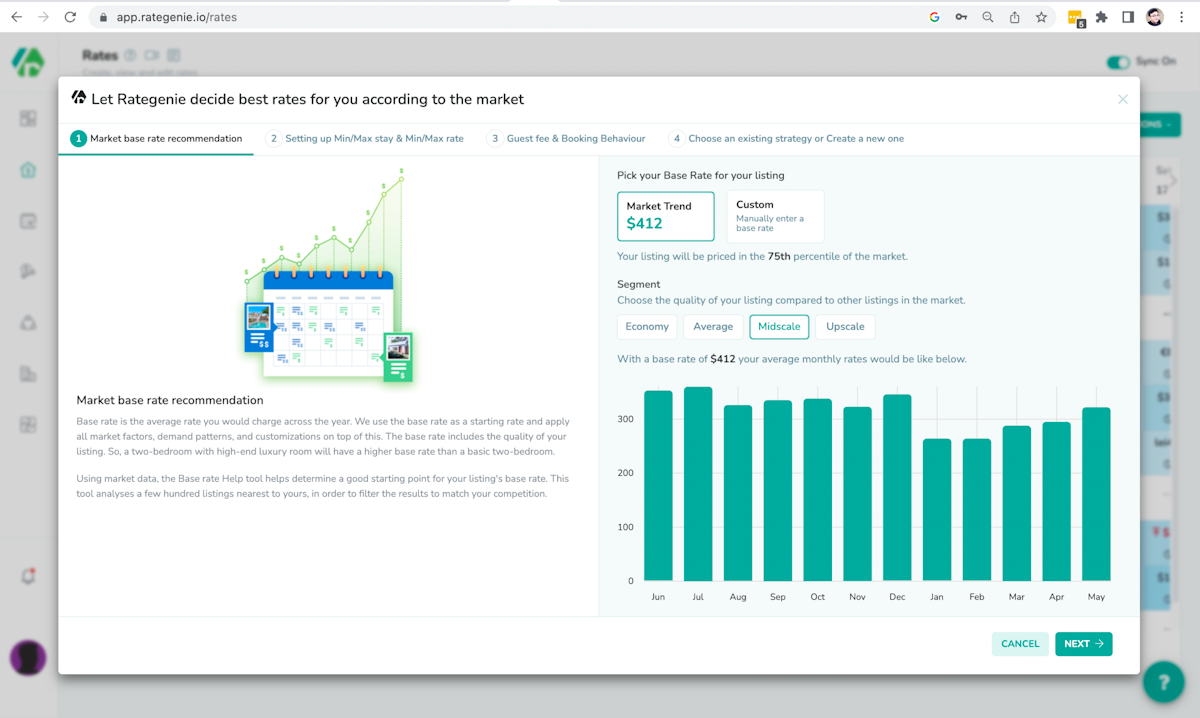Bookmark the page with the star icon
The height and width of the screenshot is (718, 1200).
[x=1041, y=17]
